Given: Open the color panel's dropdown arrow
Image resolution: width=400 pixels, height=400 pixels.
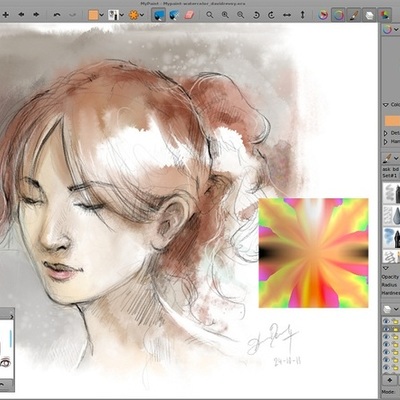Looking at the screenshot, I should click(396, 30).
